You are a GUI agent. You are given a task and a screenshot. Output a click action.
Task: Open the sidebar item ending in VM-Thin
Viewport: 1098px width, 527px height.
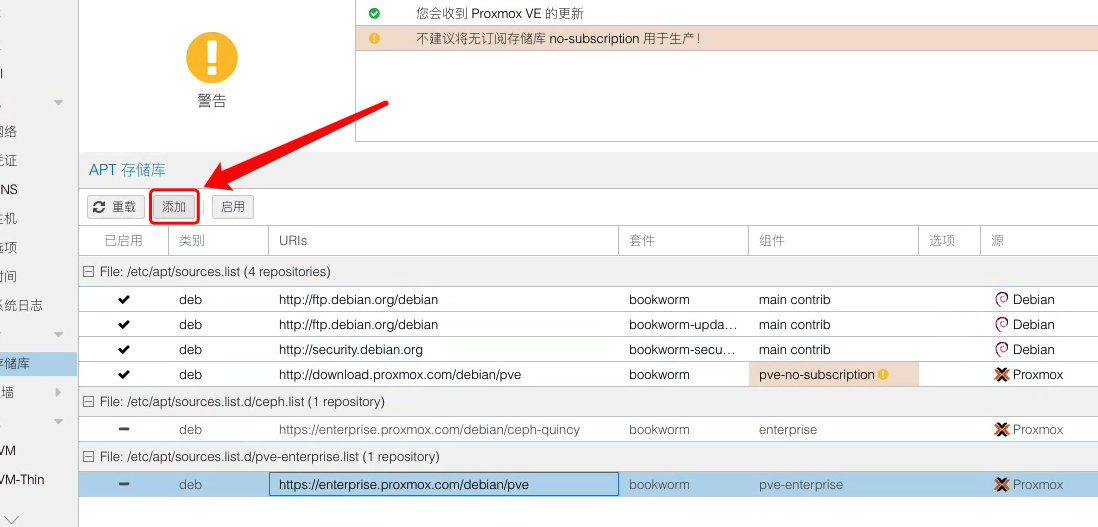[x=39, y=480]
